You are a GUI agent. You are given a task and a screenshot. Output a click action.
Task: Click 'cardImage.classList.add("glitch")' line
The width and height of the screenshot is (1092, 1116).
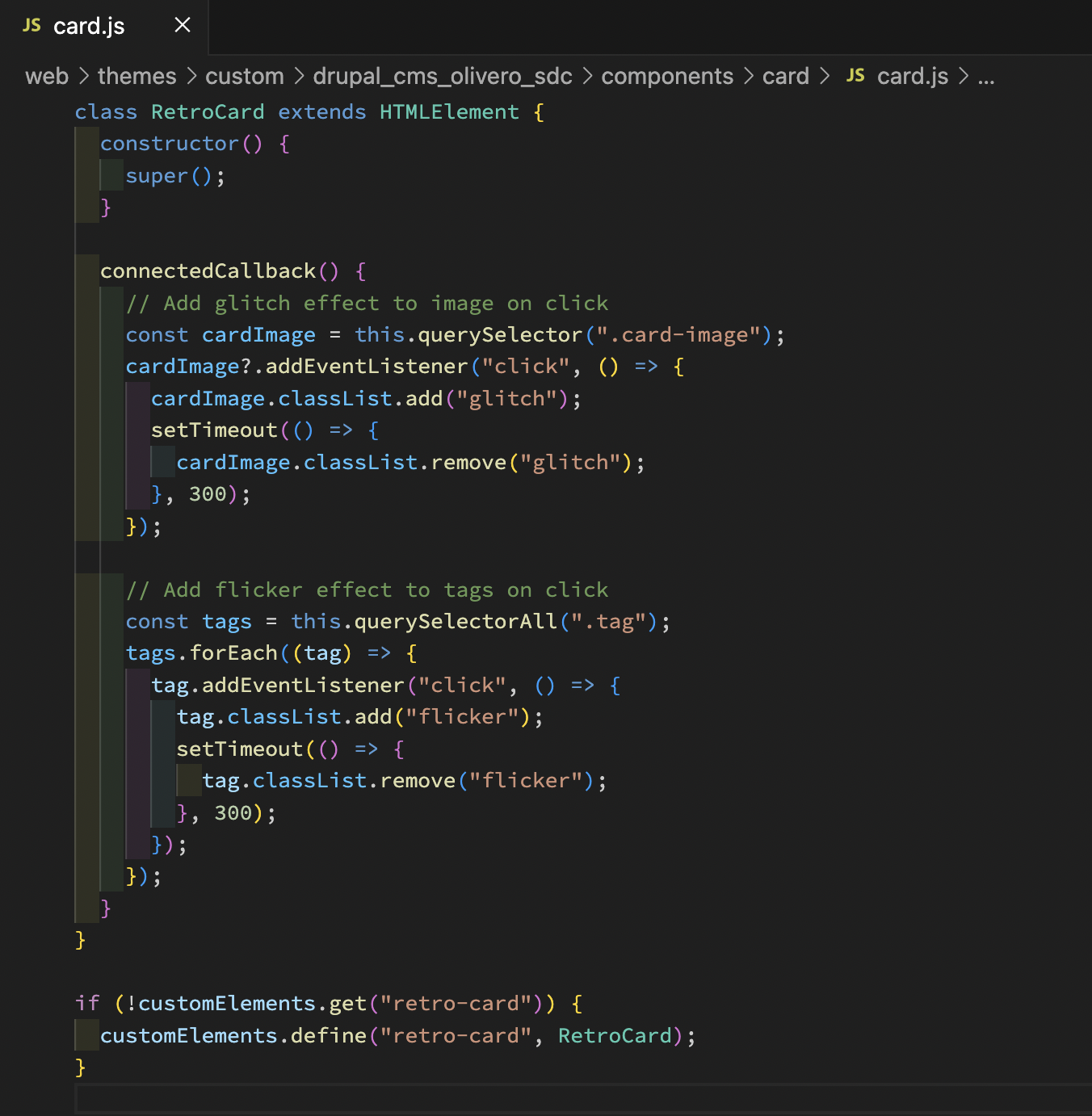point(366,399)
